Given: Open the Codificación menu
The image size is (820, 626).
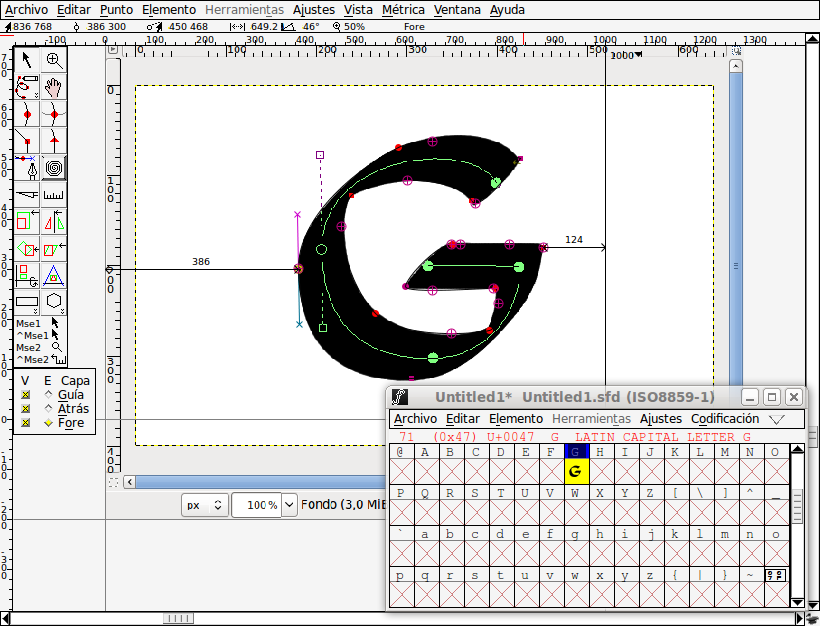Looking at the screenshot, I should click(725, 419).
